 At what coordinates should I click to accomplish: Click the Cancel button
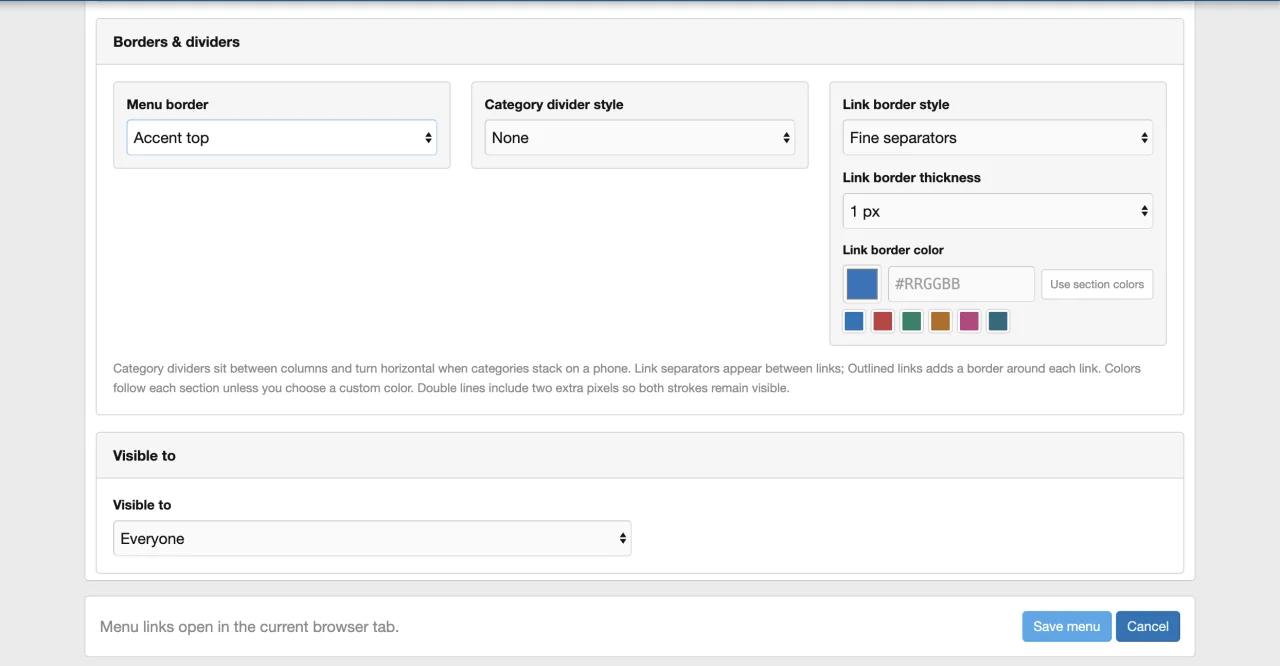pyautogui.click(x=1148, y=626)
